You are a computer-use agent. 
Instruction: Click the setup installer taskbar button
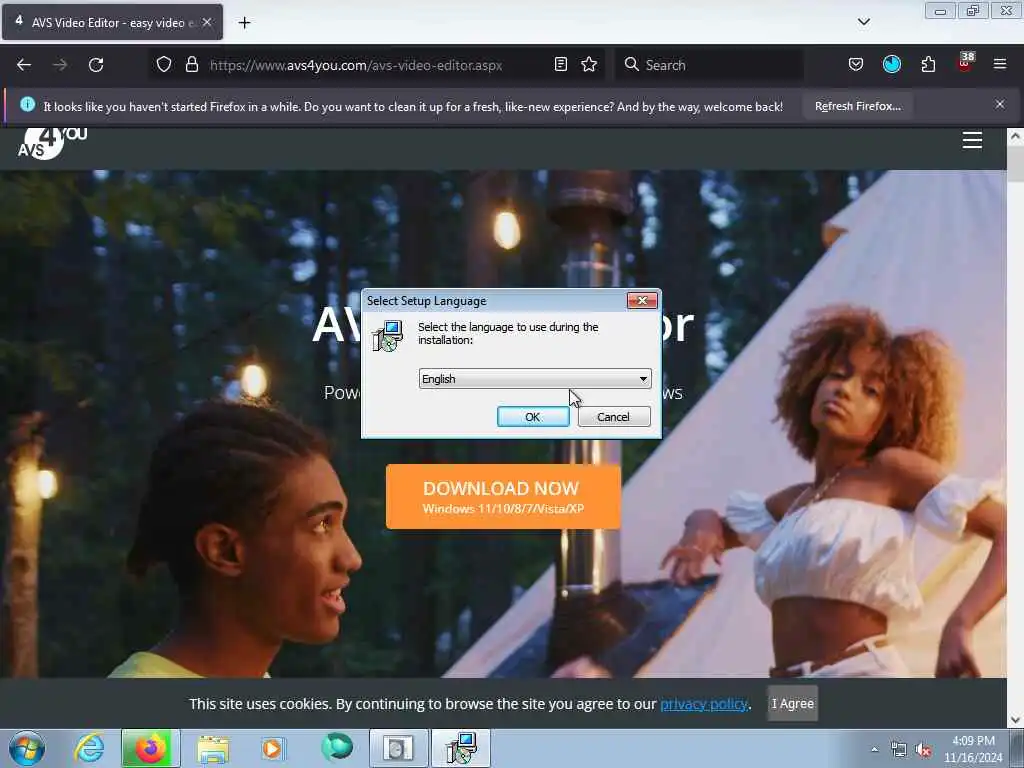point(461,748)
